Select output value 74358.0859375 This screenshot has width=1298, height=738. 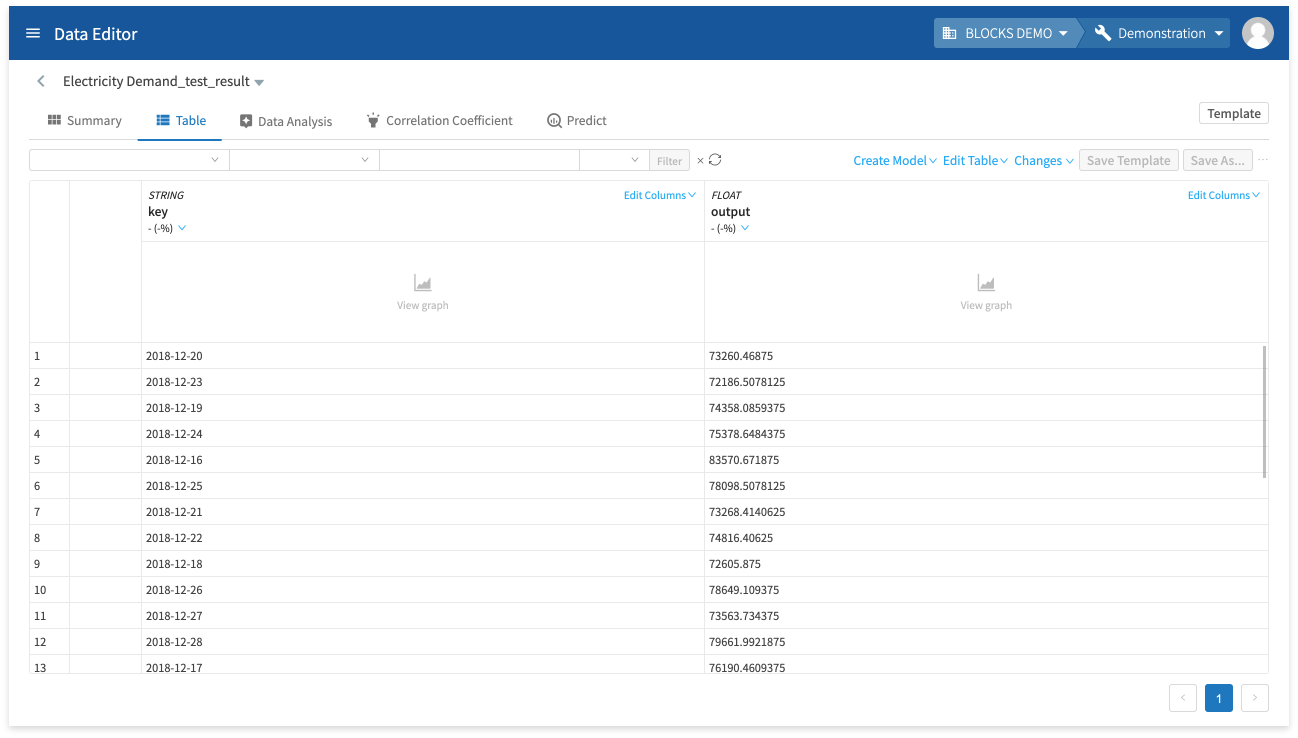pos(986,408)
